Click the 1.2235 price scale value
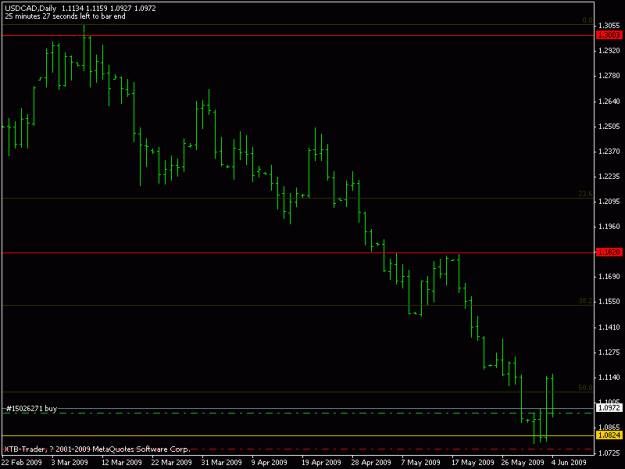 (609, 177)
